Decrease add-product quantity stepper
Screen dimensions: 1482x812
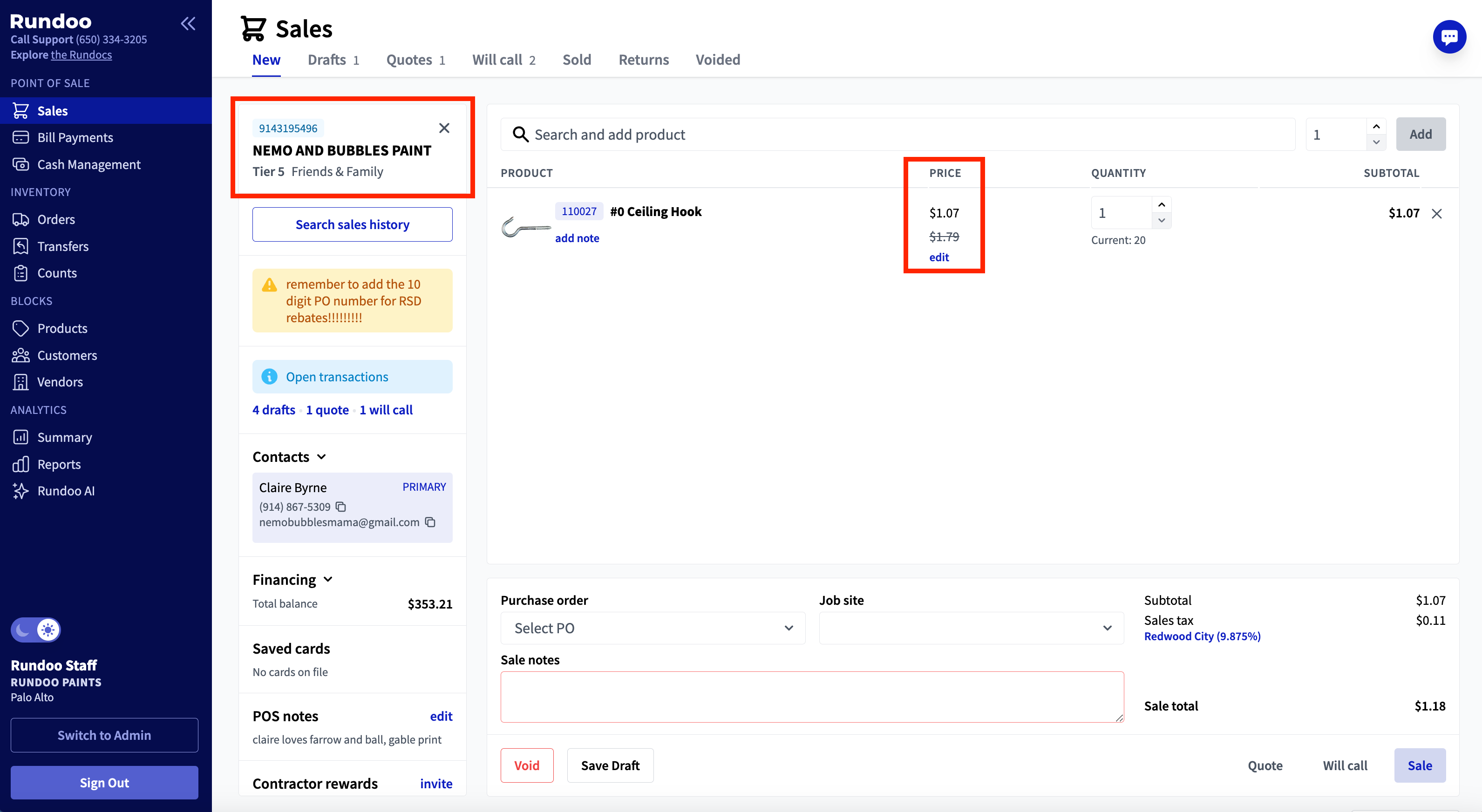[1376, 142]
